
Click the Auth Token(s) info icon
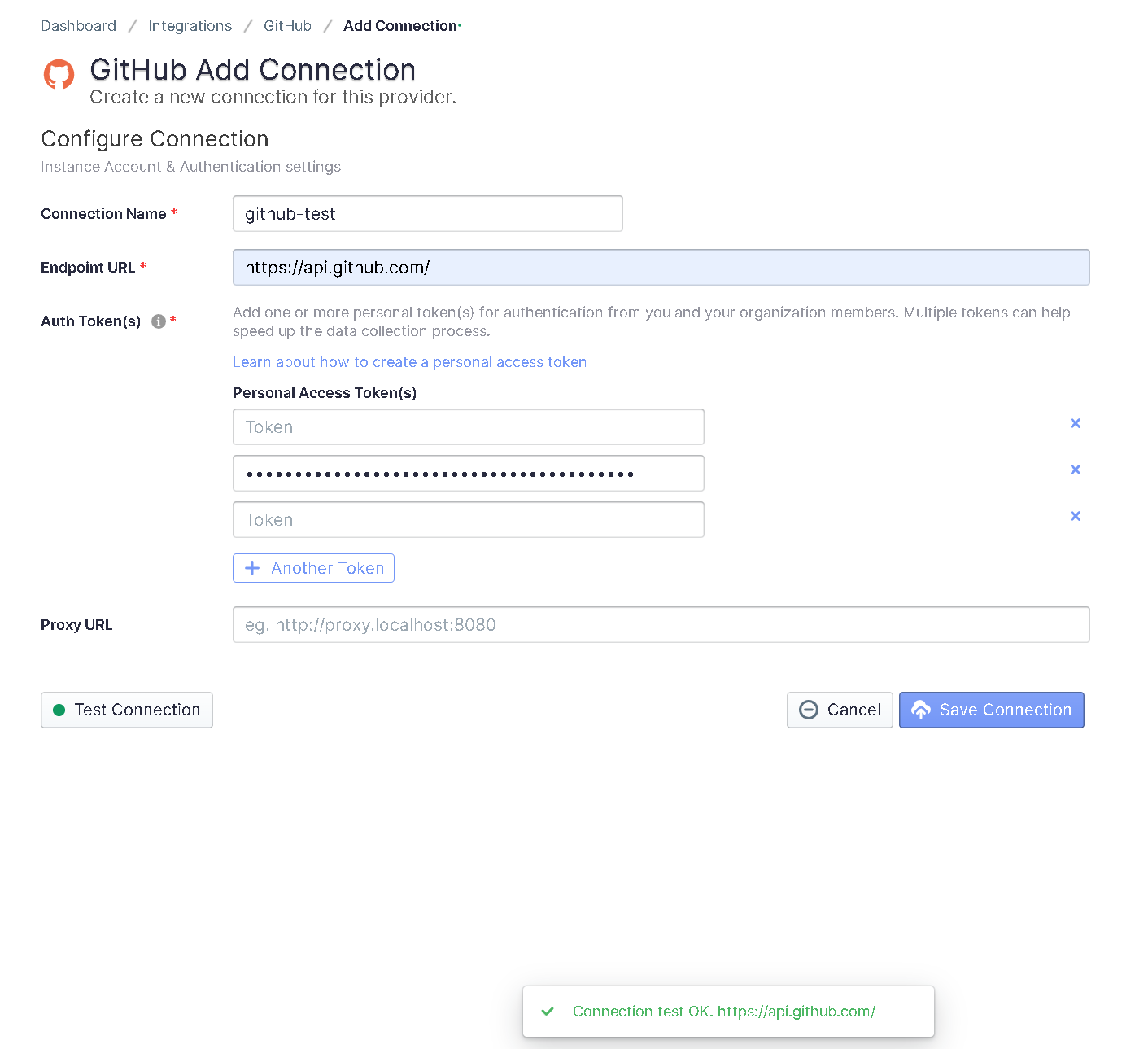coord(159,321)
